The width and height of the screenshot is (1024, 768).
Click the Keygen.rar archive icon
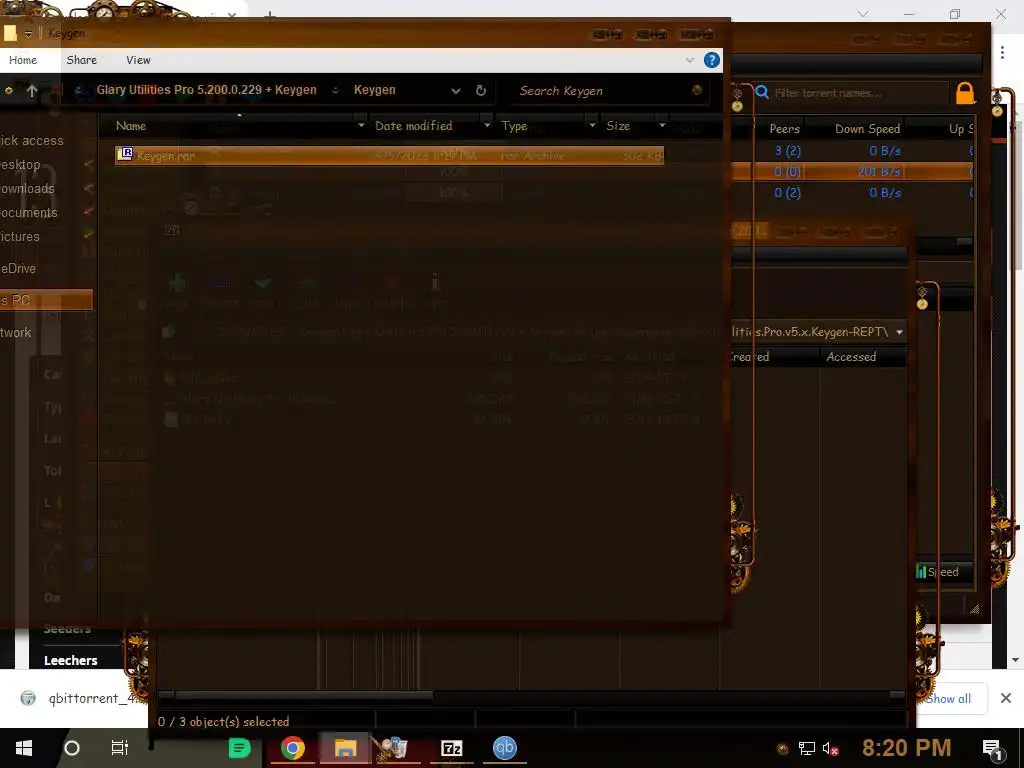coord(124,155)
